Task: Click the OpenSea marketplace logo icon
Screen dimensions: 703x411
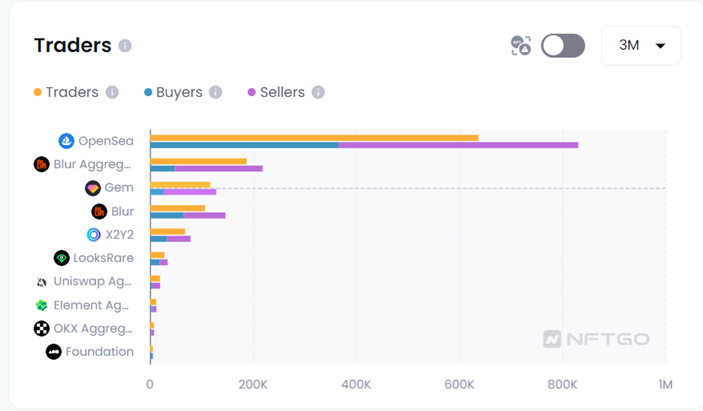Action: click(67, 141)
